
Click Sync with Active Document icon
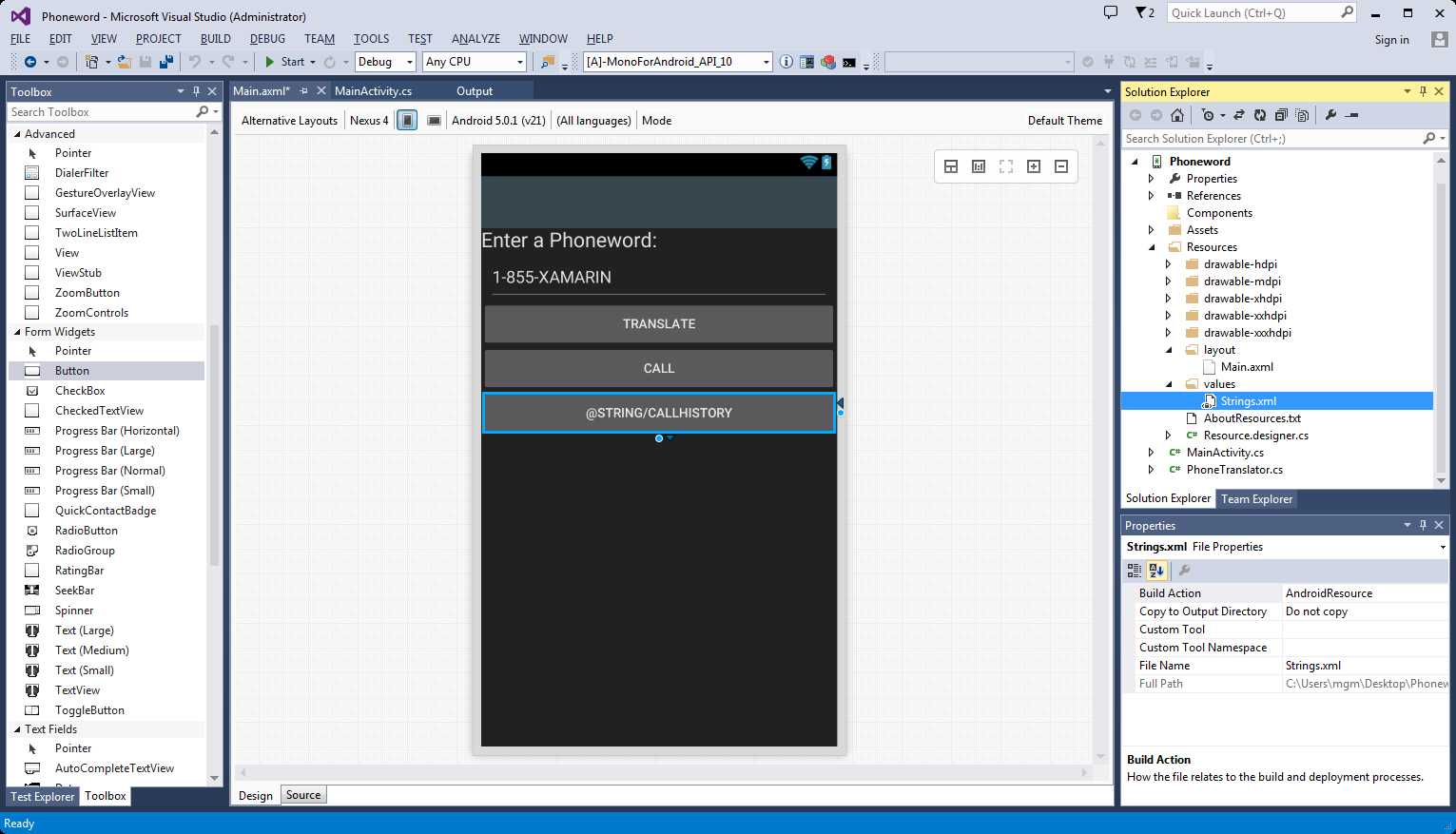point(1239,115)
